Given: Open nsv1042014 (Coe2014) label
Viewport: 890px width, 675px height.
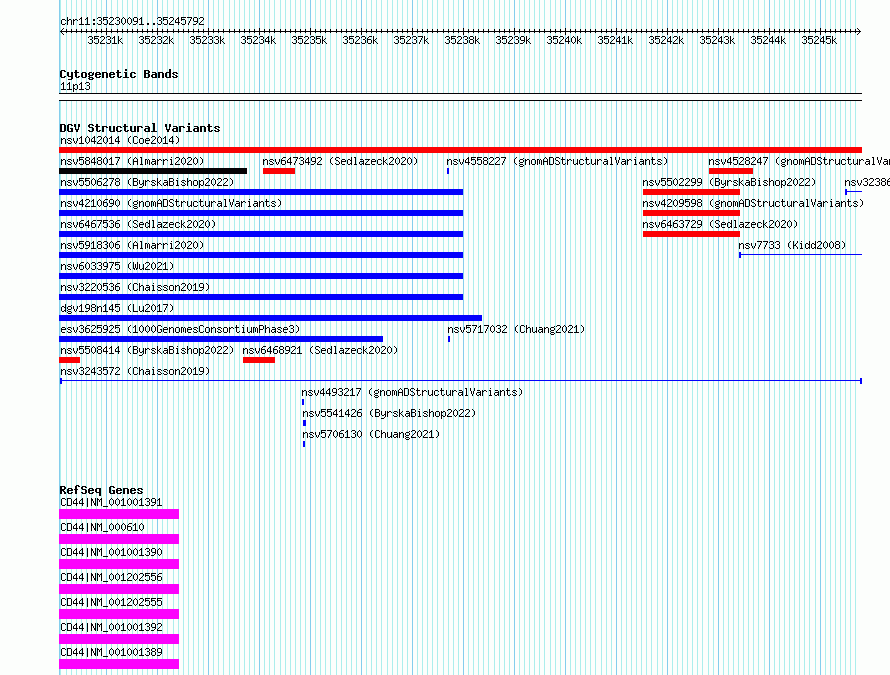Looking at the screenshot, I should coord(120,140).
